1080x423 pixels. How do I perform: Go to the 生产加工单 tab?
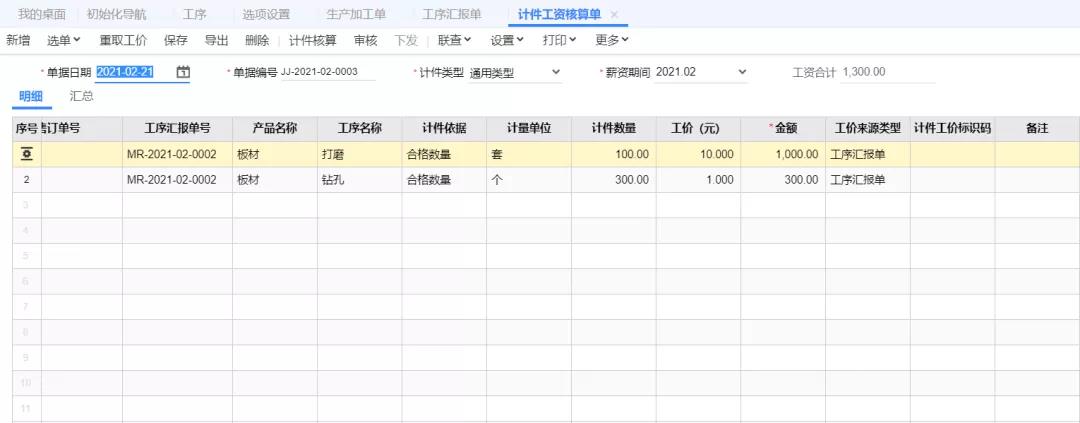[x=356, y=15]
